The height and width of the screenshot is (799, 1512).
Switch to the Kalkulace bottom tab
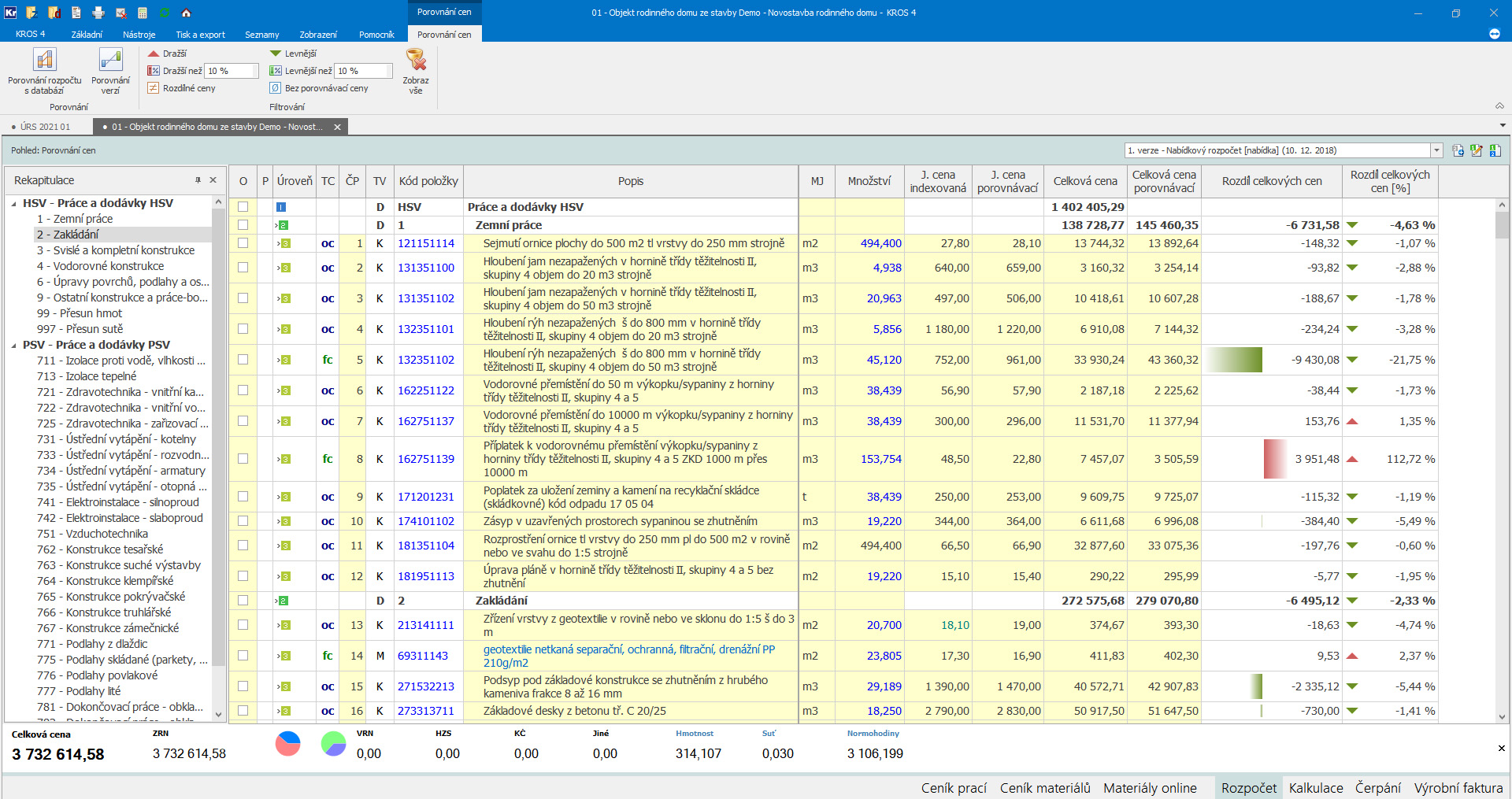(x=1315, y=788)
